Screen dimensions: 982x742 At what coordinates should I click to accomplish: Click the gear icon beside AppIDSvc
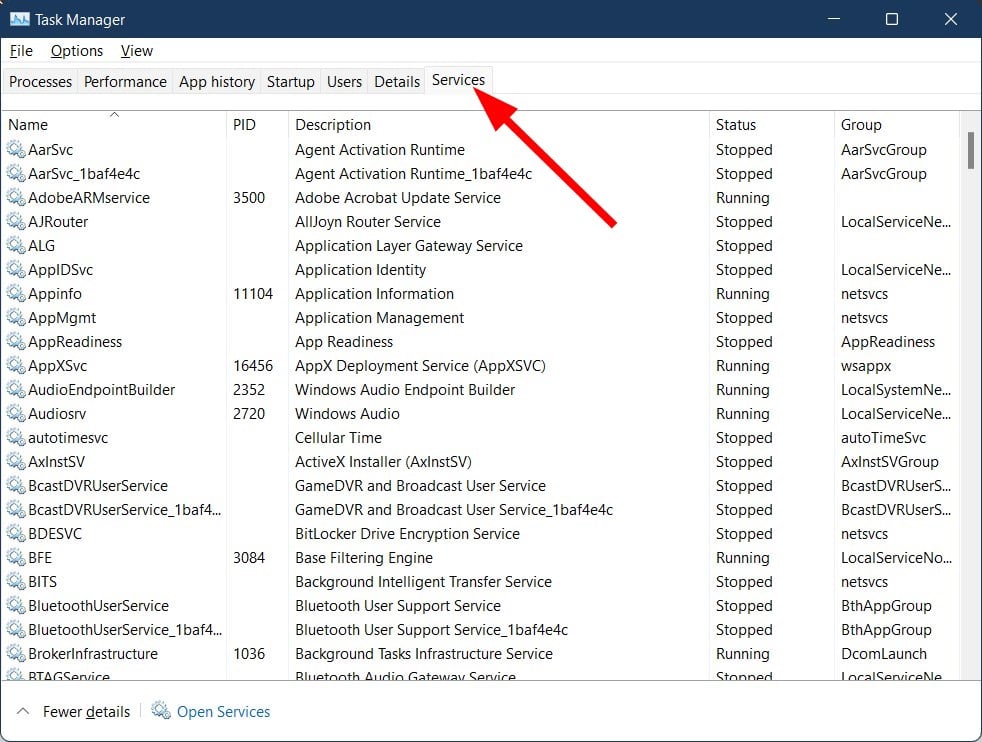16,269
